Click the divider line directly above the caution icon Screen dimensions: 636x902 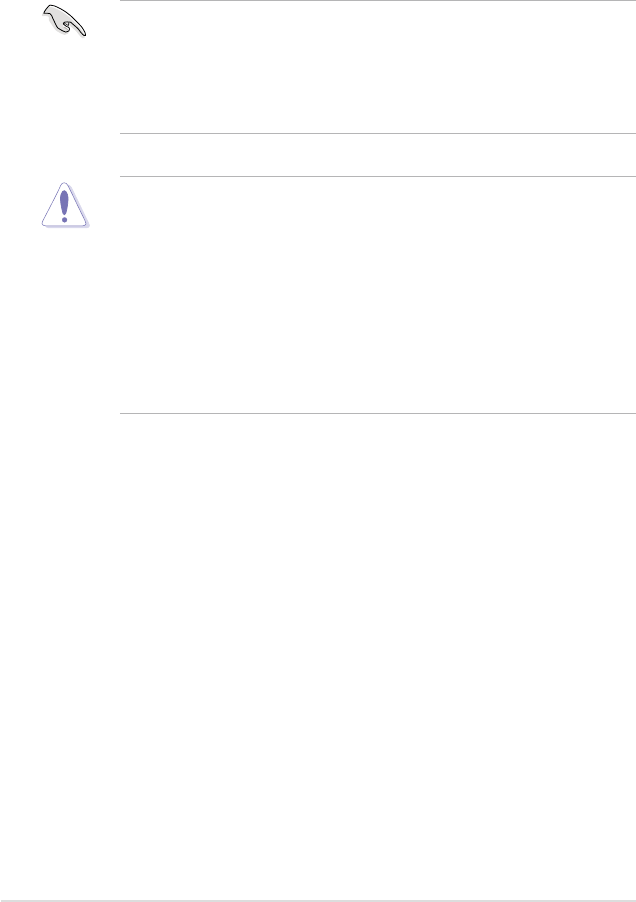tap(377, 177)
